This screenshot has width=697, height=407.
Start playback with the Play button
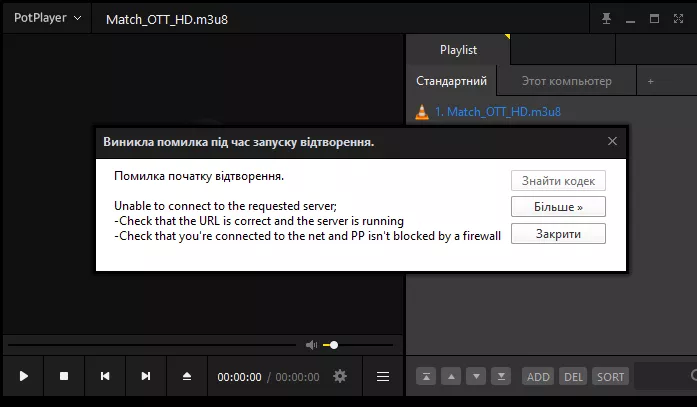click(x=24, y=376)
